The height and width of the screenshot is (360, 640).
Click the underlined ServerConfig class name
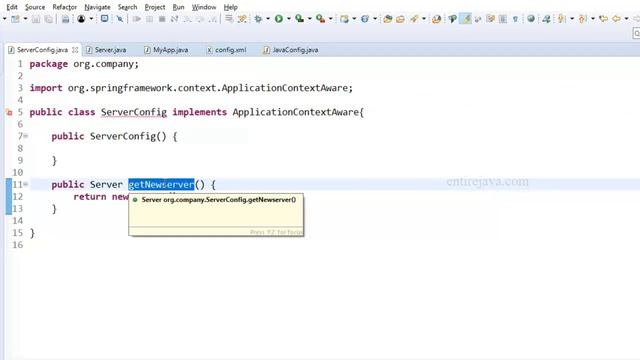click(134, 112)
